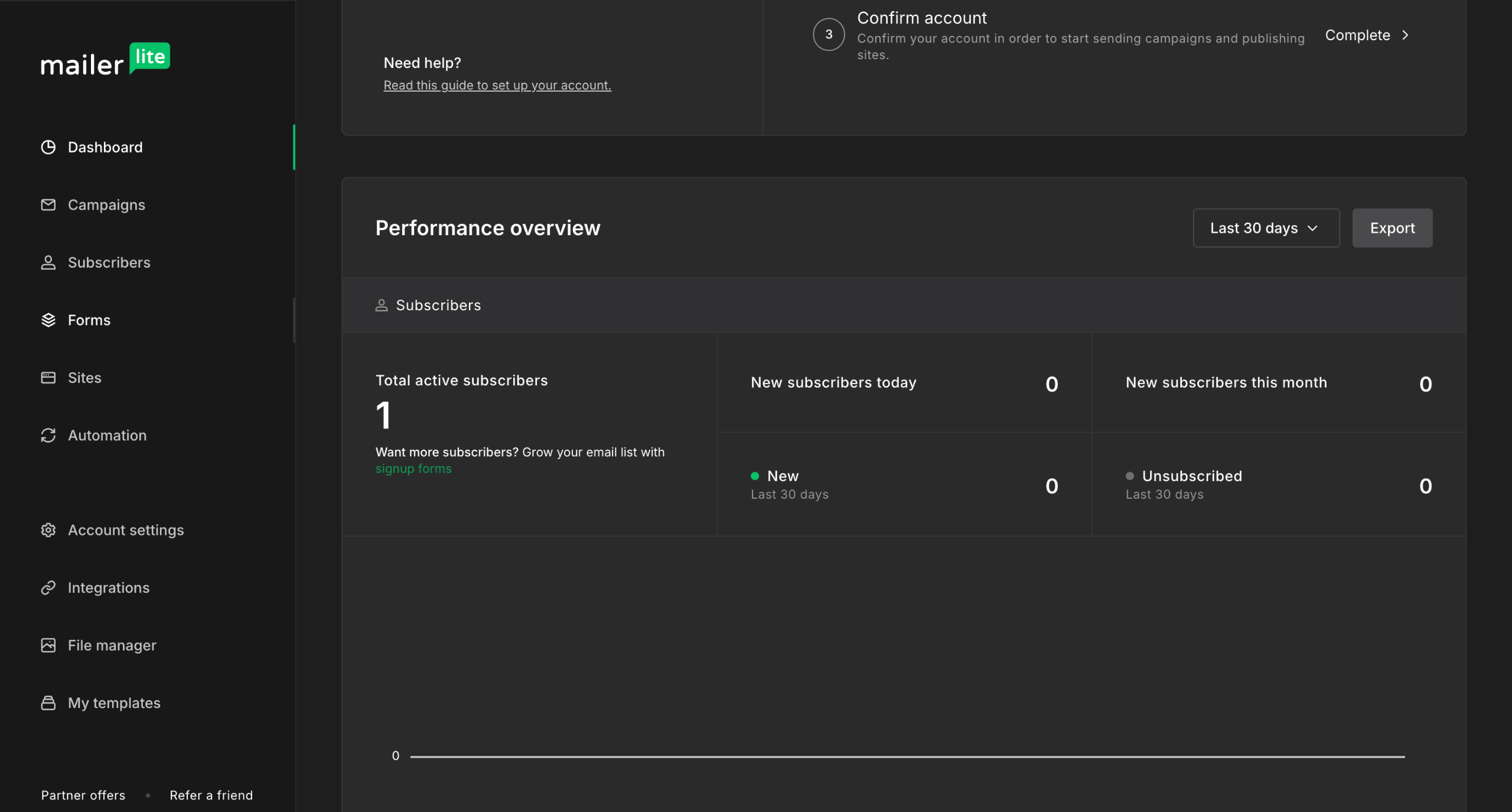Click the Integrations chain-link icon
The width and height of the screenshot is (1512, 812).
pyautogui.click(x=48, y=587)
